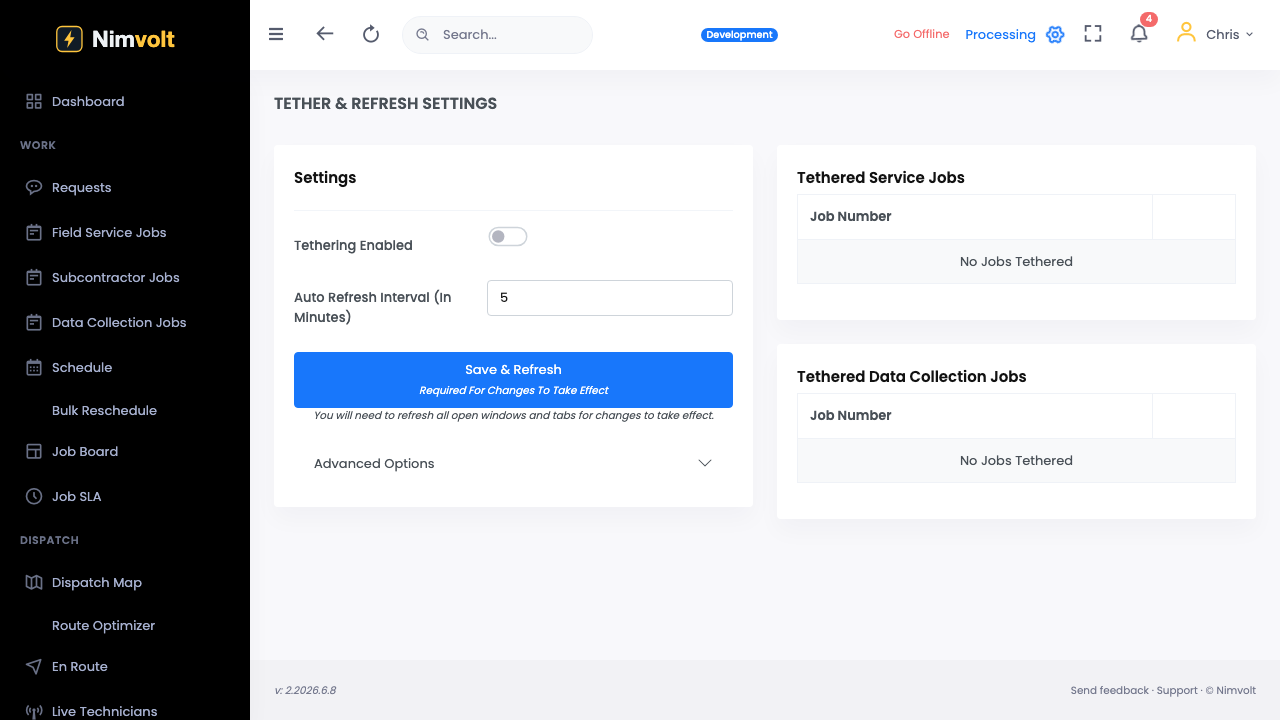Toggle the sidebar hamburger menu
This screenshot has width=1280, height=720.
276,34
